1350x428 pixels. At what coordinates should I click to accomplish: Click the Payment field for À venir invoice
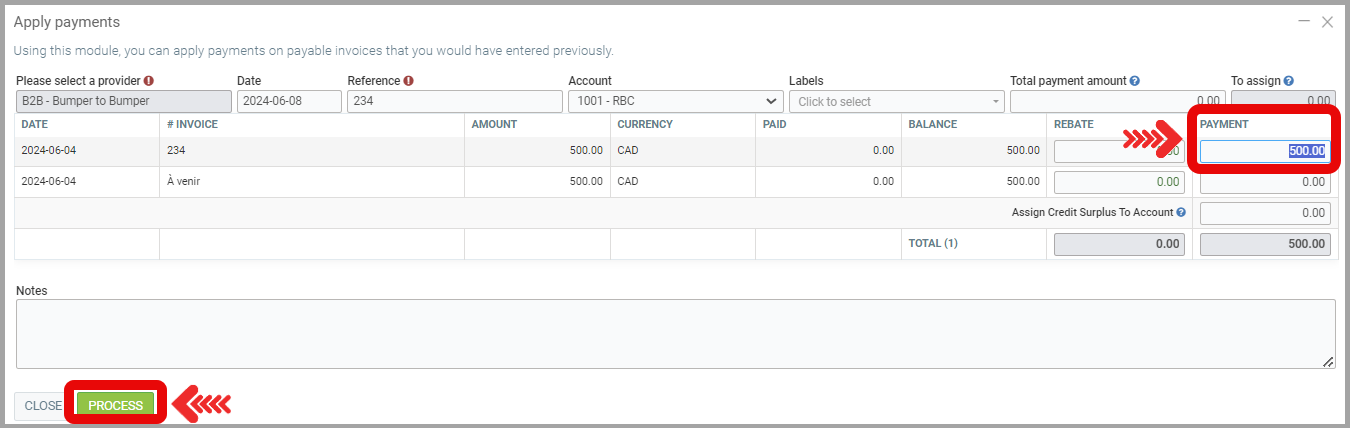coord(1265,182)
